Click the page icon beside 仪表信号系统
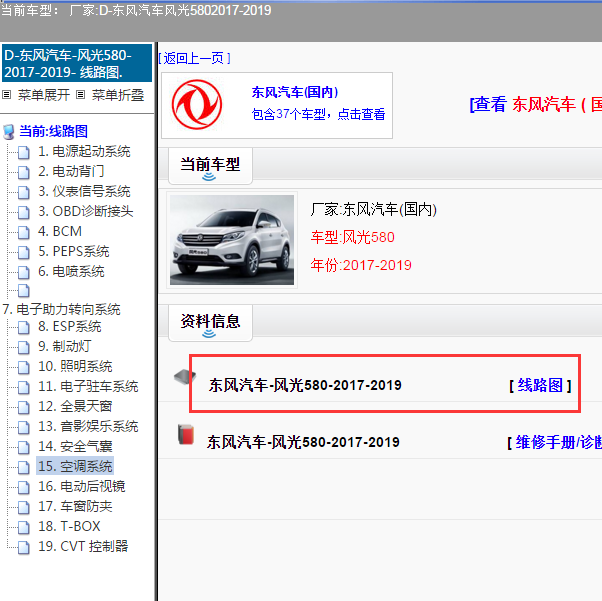The image size is (602, 601). [23, 192]
